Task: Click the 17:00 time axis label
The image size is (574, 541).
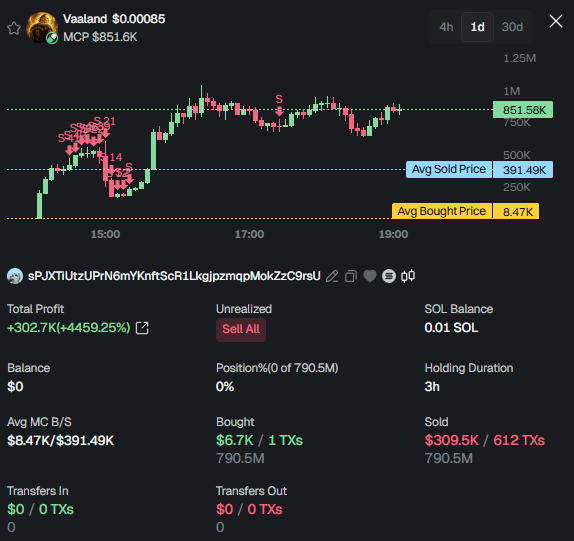Action: (249, 234)
